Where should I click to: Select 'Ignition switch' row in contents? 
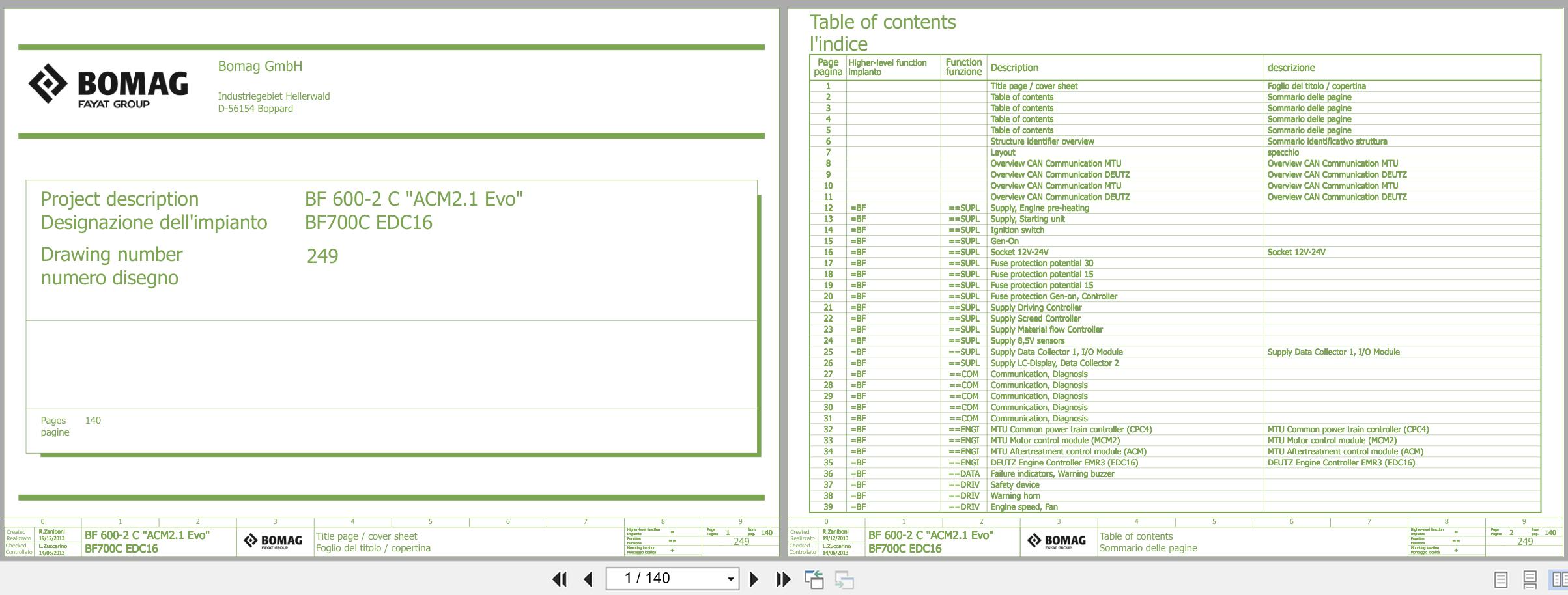tap(1017, 230)
